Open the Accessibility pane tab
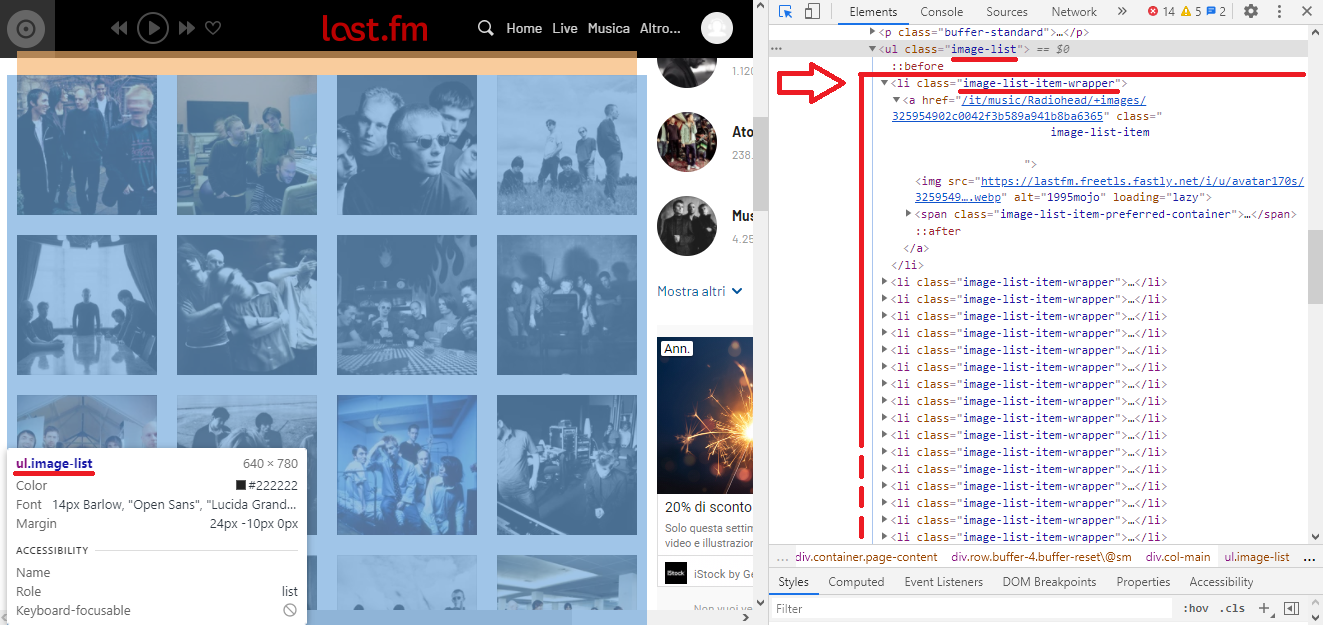Screen dimensions: 1323x625 tap(1221, 581)
